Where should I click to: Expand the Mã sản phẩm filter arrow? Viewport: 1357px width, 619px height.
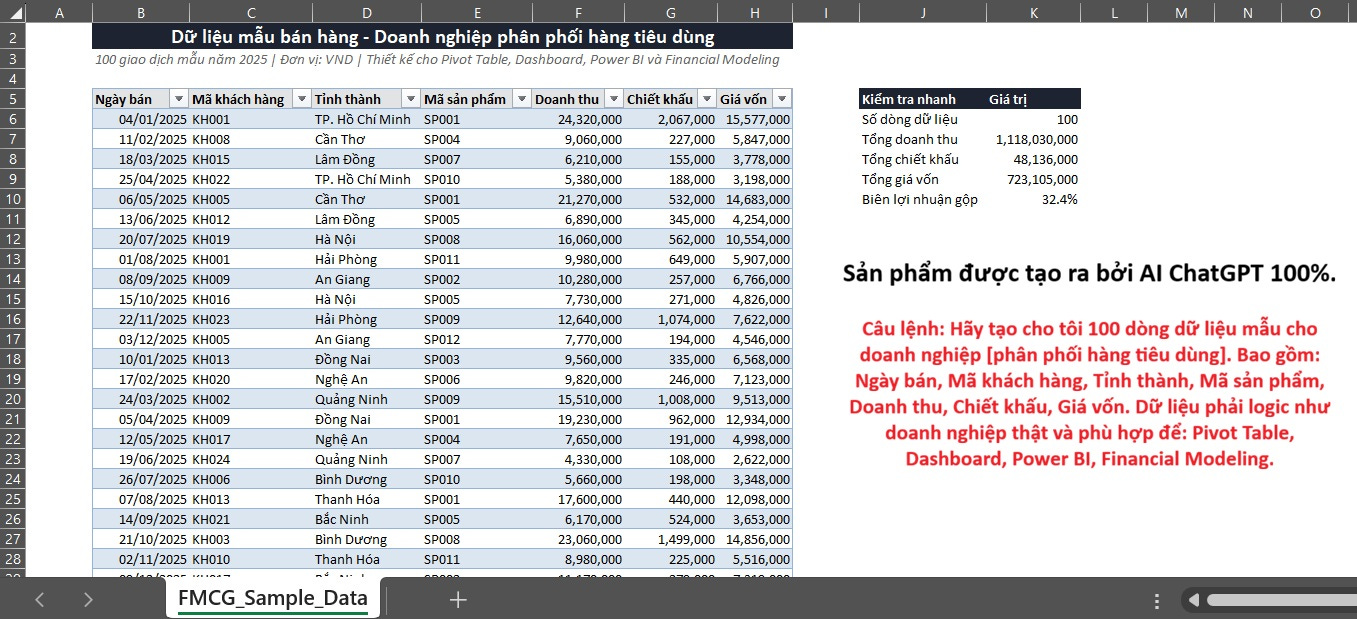tap(521, 99)
